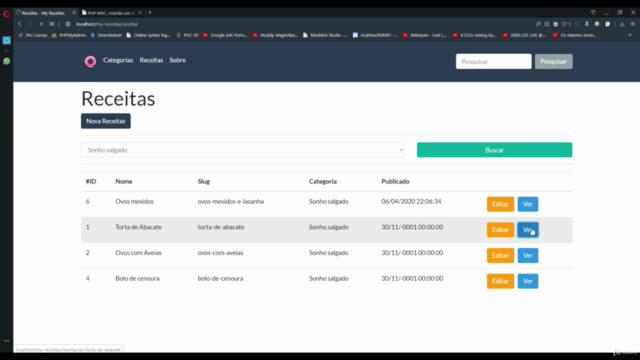
Task: Click the slug text bolo-de-cenoura
Action: [220, 278]
